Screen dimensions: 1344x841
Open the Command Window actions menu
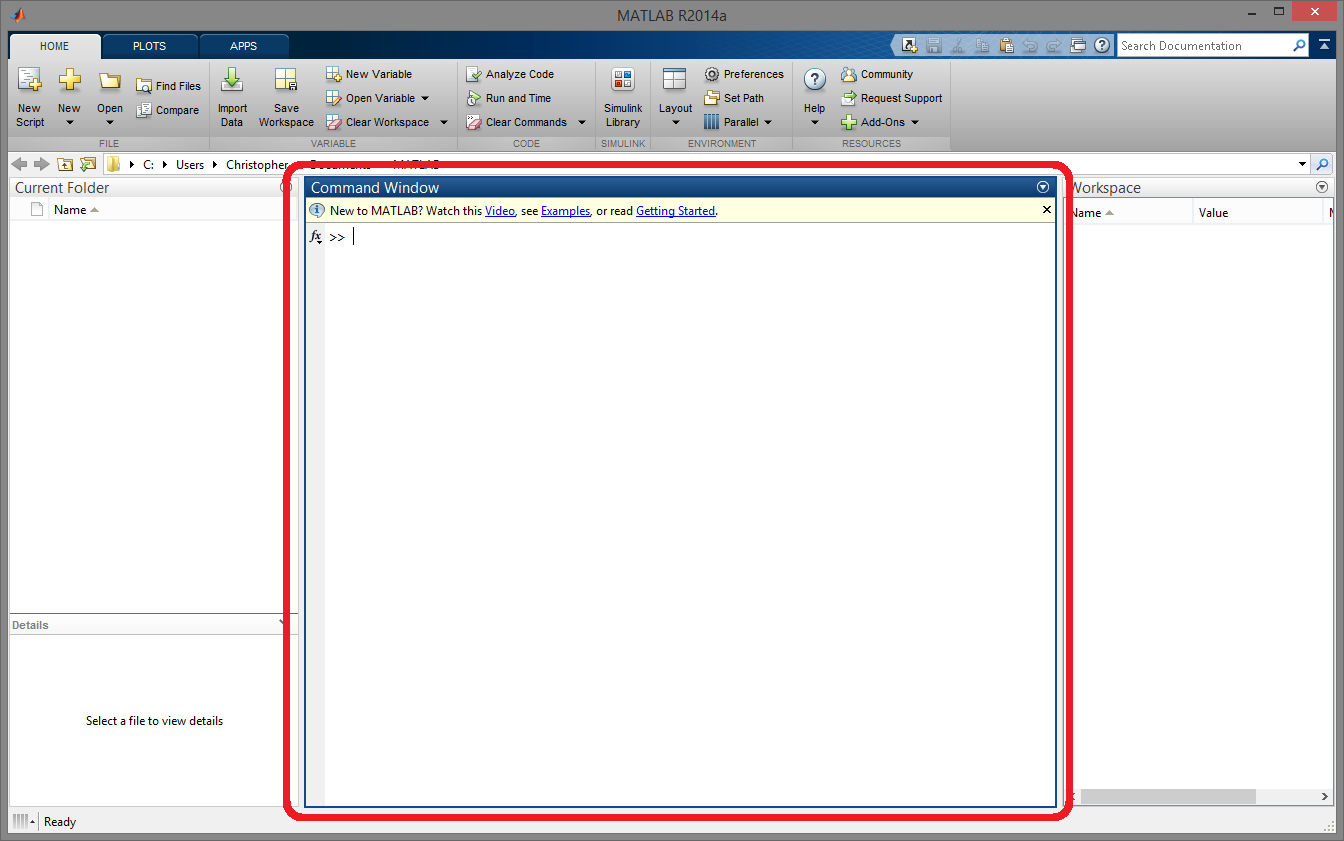click(x=1043, y=187)
